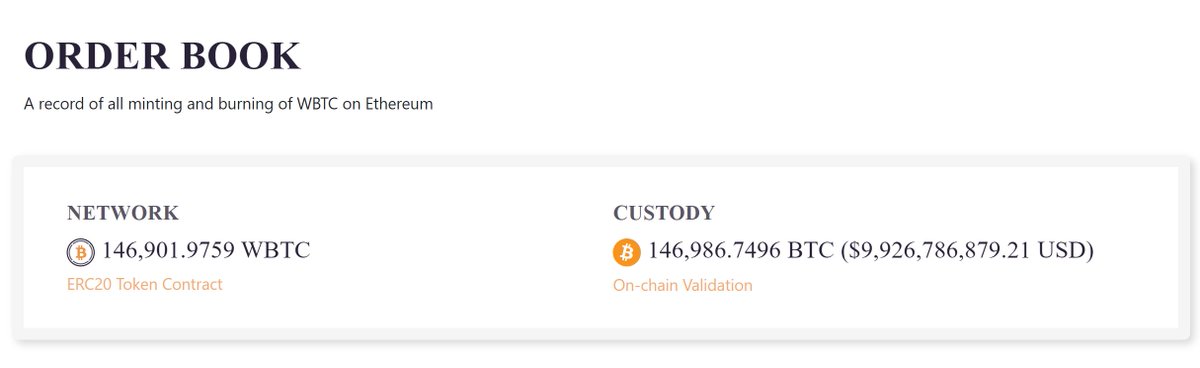Click the gray border of the stats card

point(600,161)
